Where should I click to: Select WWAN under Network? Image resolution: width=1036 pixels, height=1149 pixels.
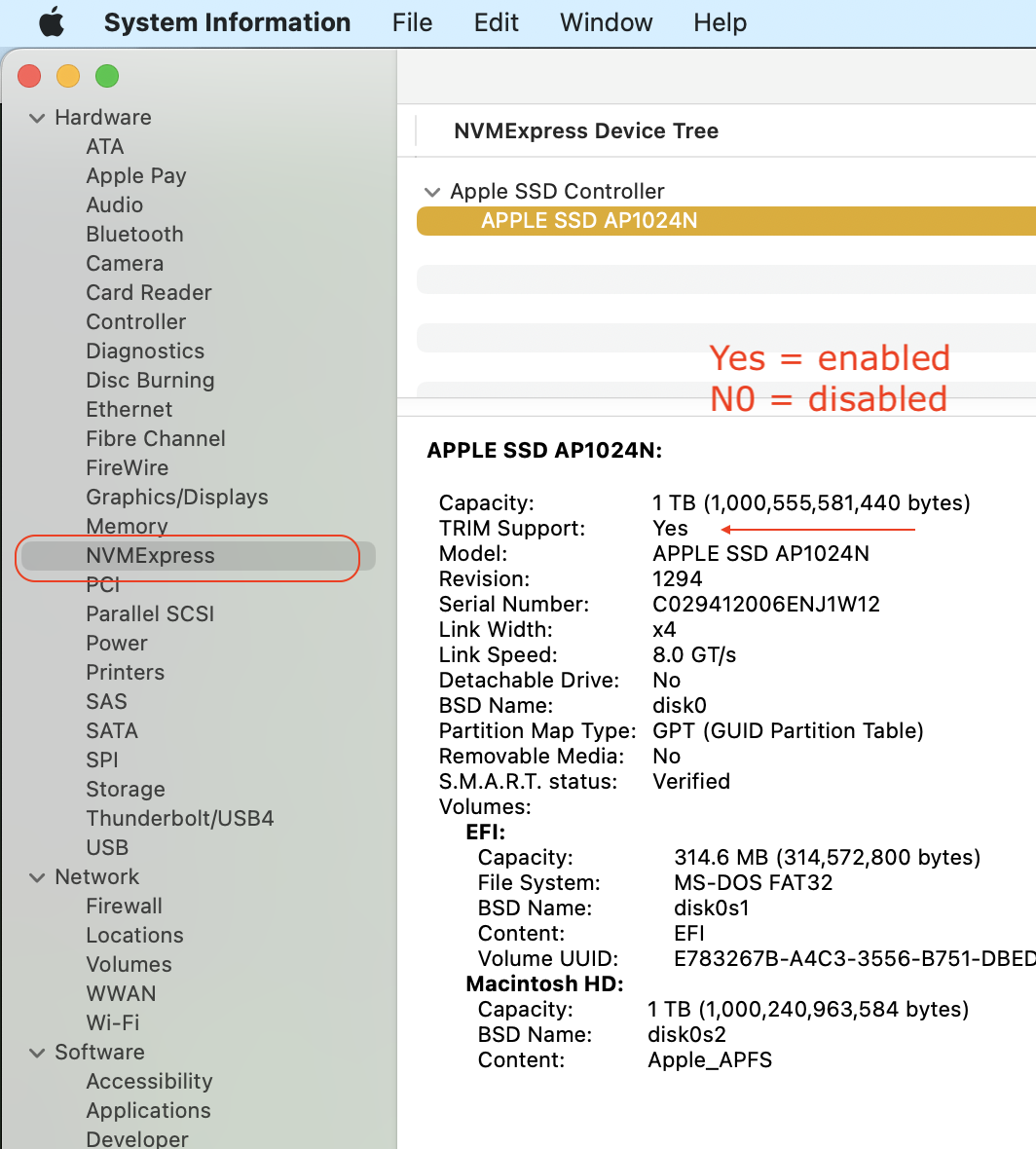click(x=121, y=994)
